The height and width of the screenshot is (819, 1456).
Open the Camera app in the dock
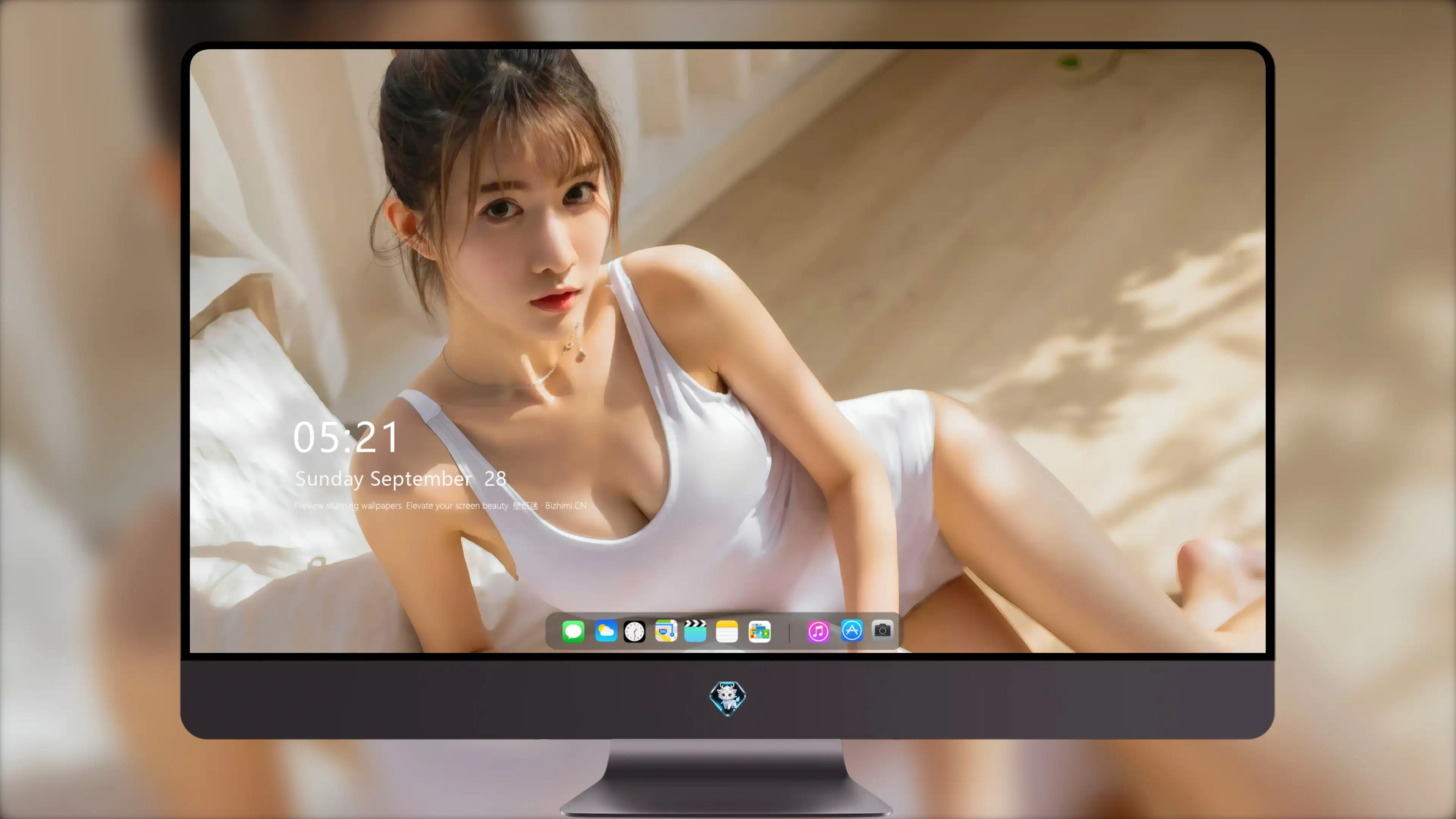coord(882,630)
